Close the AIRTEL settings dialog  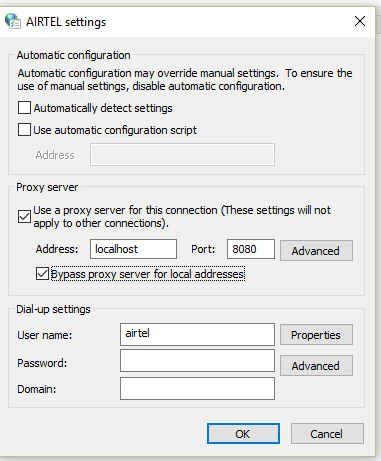tap(360, 21)
